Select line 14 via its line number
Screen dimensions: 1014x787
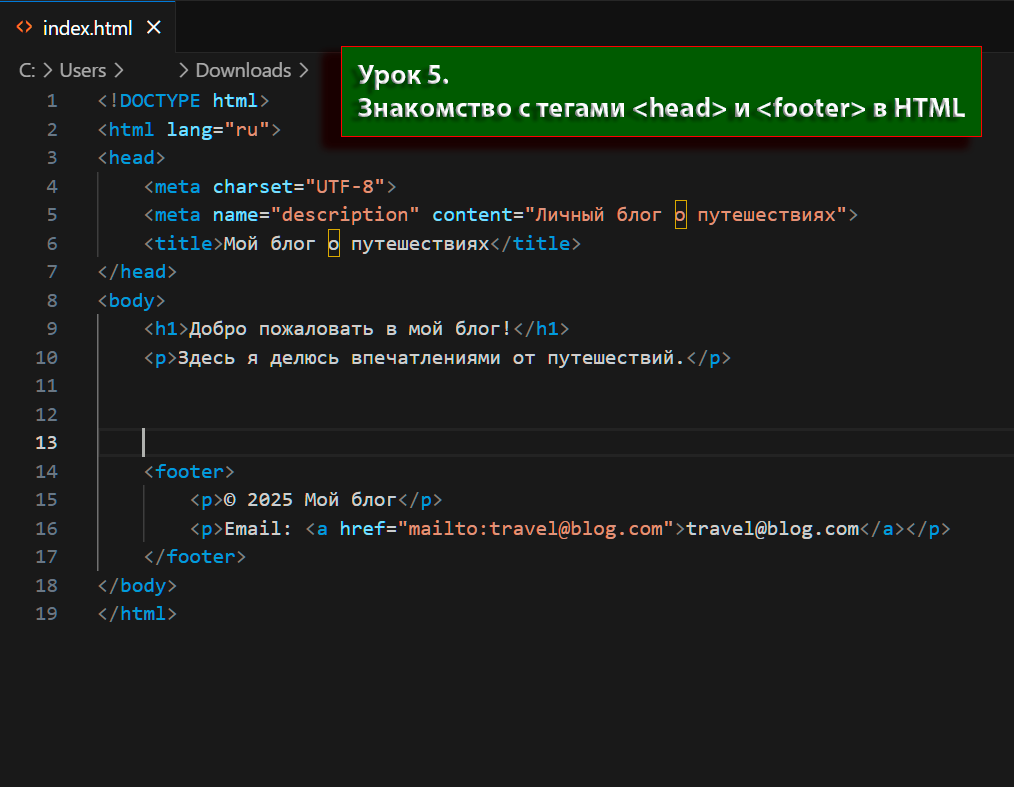46,471
